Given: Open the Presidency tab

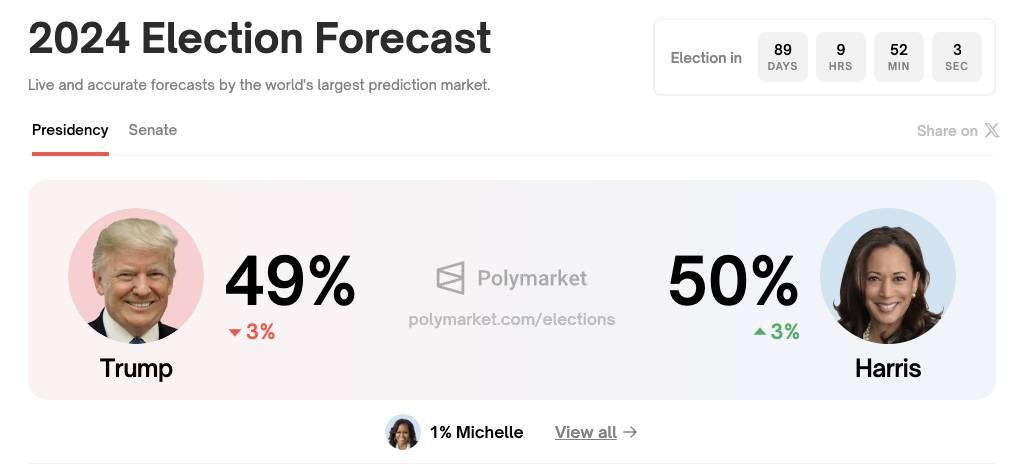Looking at the screenshot, I should pos(70,130).
